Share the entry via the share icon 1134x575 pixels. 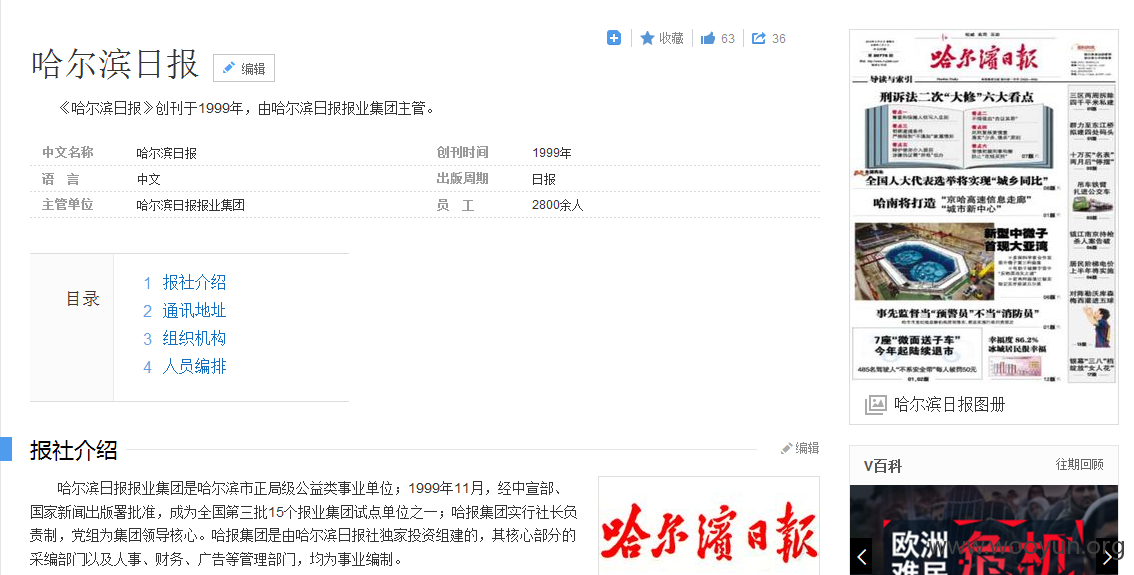click(x=759, y=38)
